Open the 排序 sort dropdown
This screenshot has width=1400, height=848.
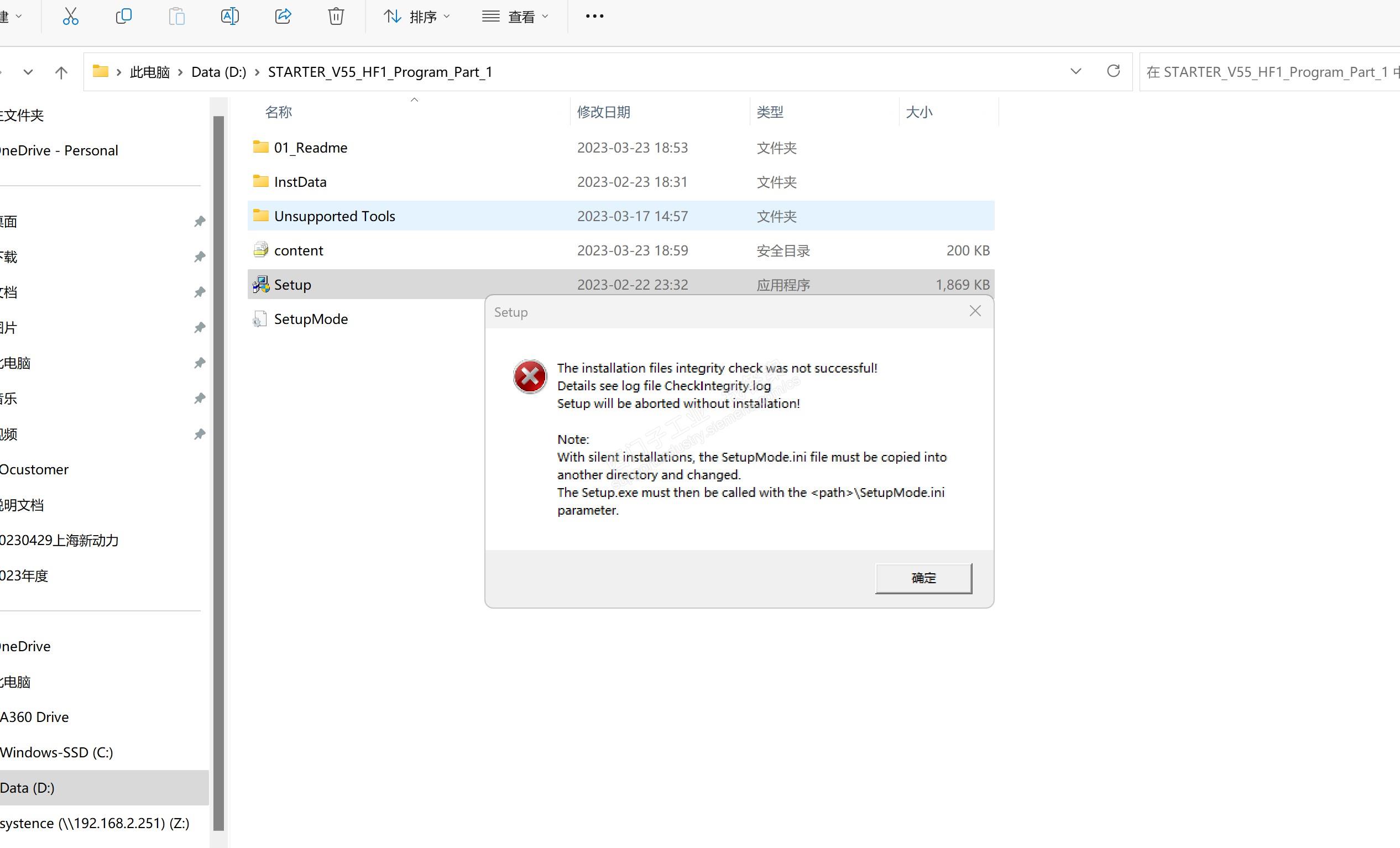click(417, 17)
